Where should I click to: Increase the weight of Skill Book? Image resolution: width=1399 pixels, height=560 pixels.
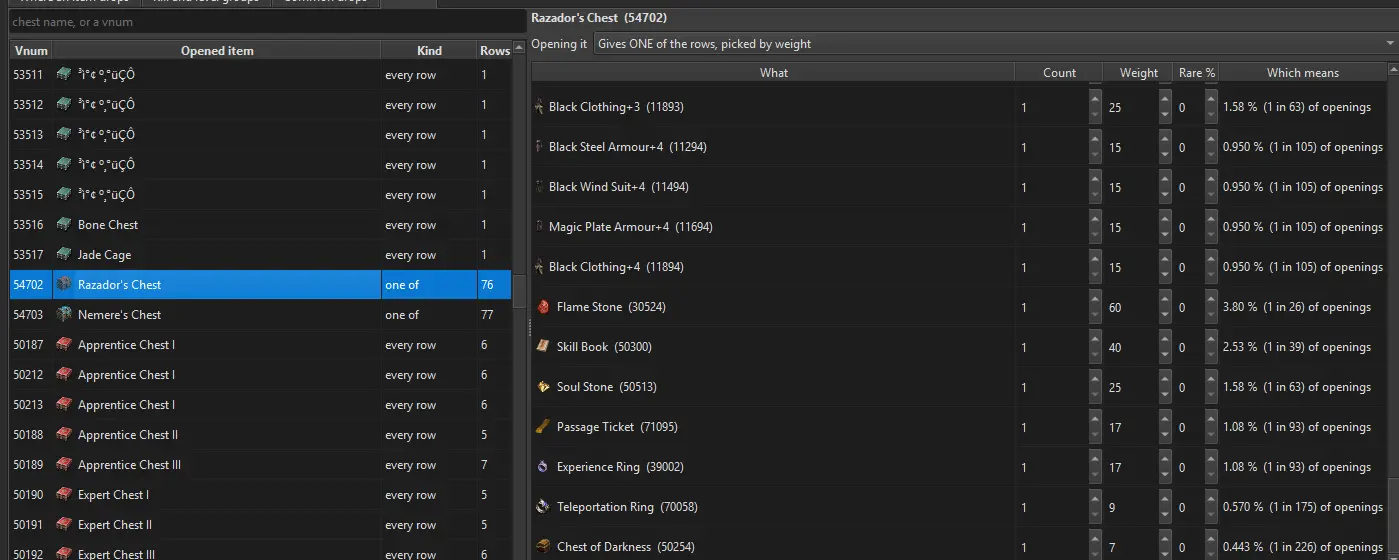tap(1165, 338)
